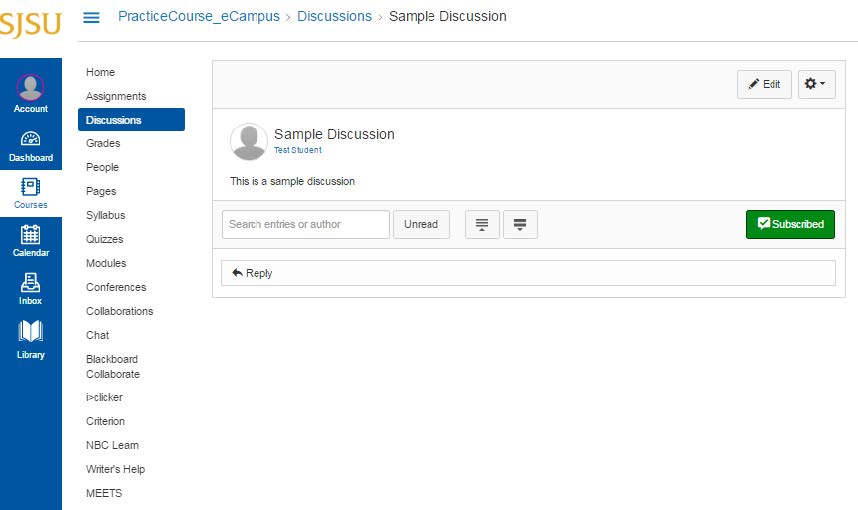Click the Test Student author link

coord(297,150)
